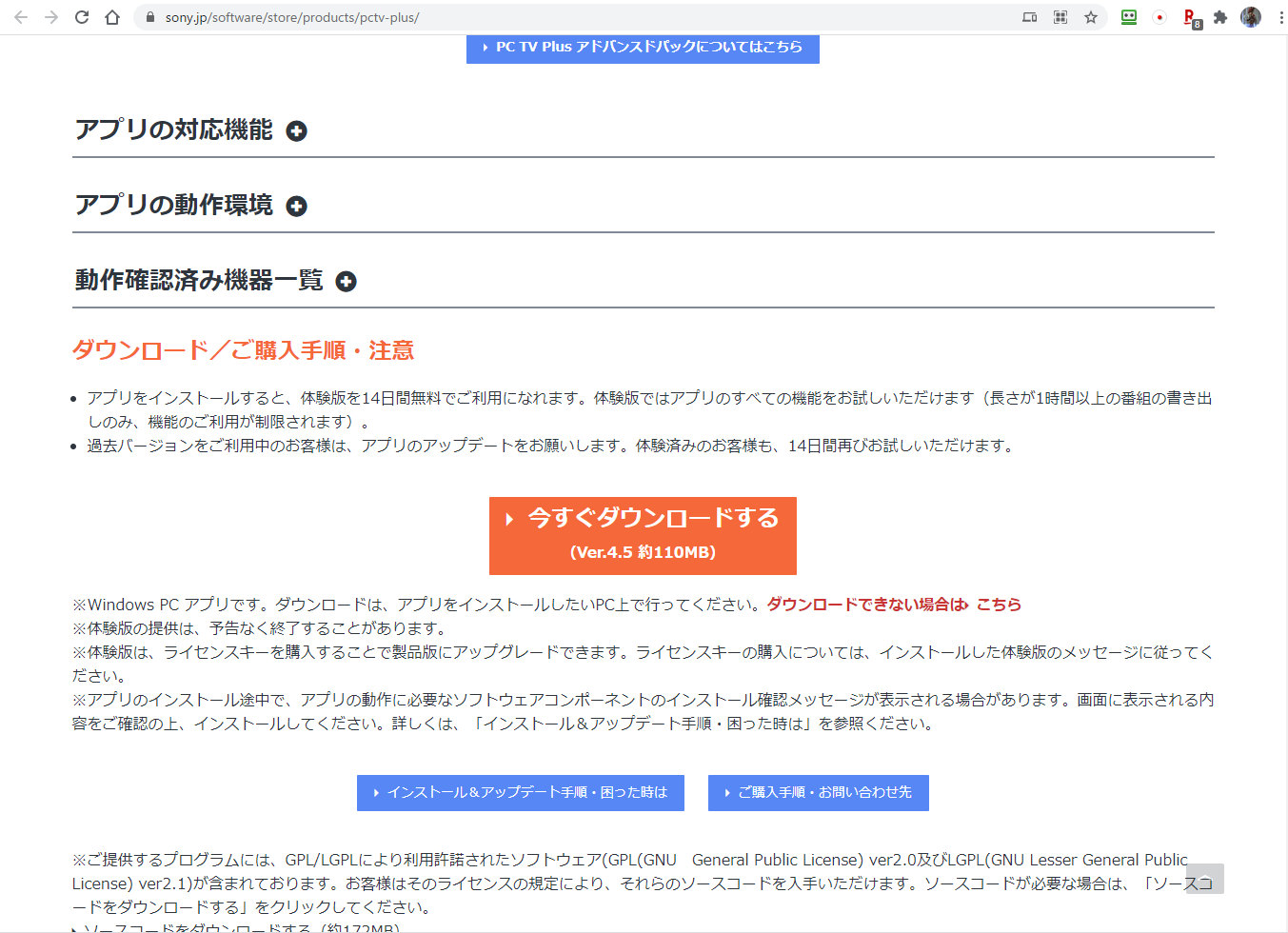Open Chrome's three-dot menu
The height and width of the screenshot is (933, 1288).
click(x=1275, y=17)
